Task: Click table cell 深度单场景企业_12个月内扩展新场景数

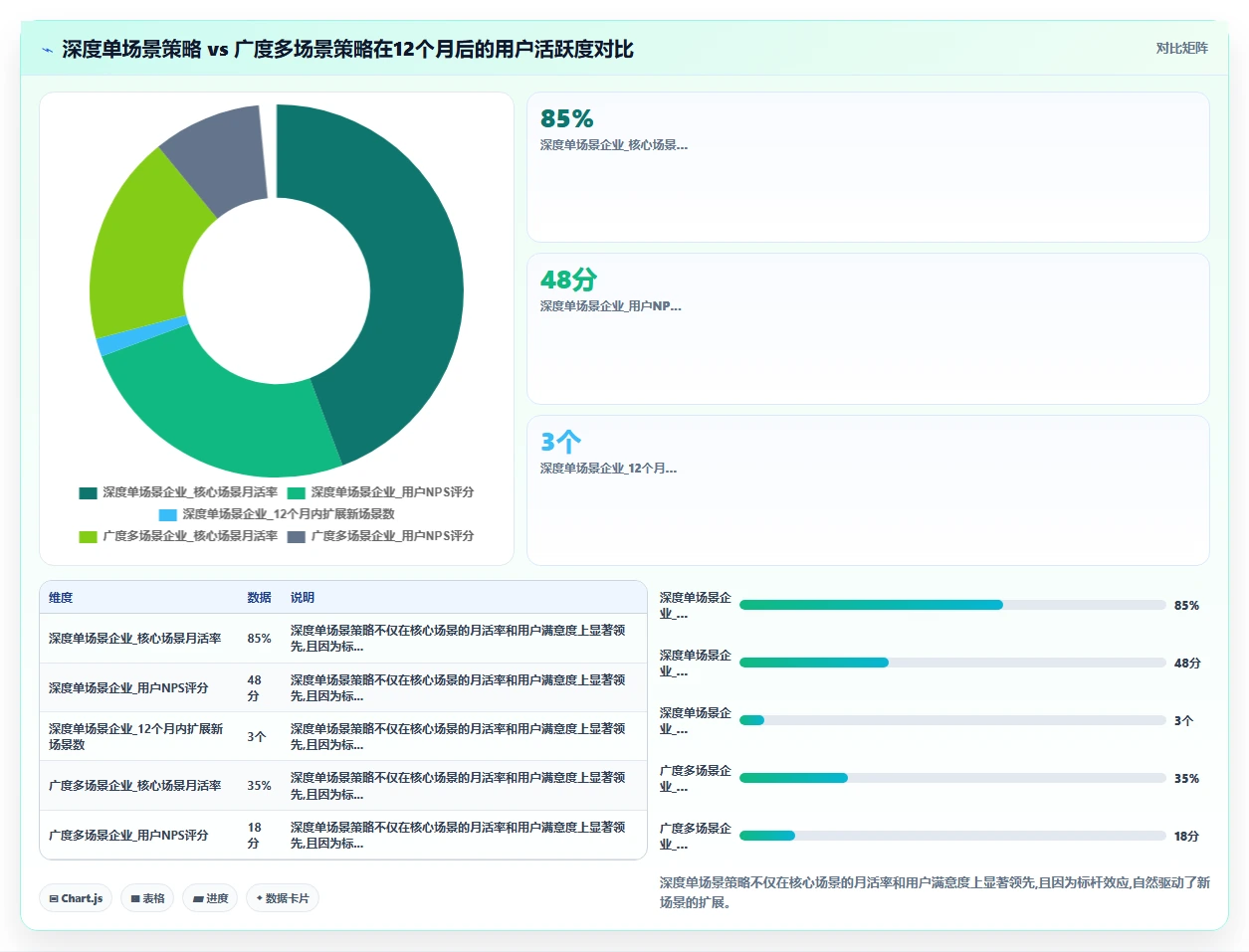Action: (x=136, y=737)
